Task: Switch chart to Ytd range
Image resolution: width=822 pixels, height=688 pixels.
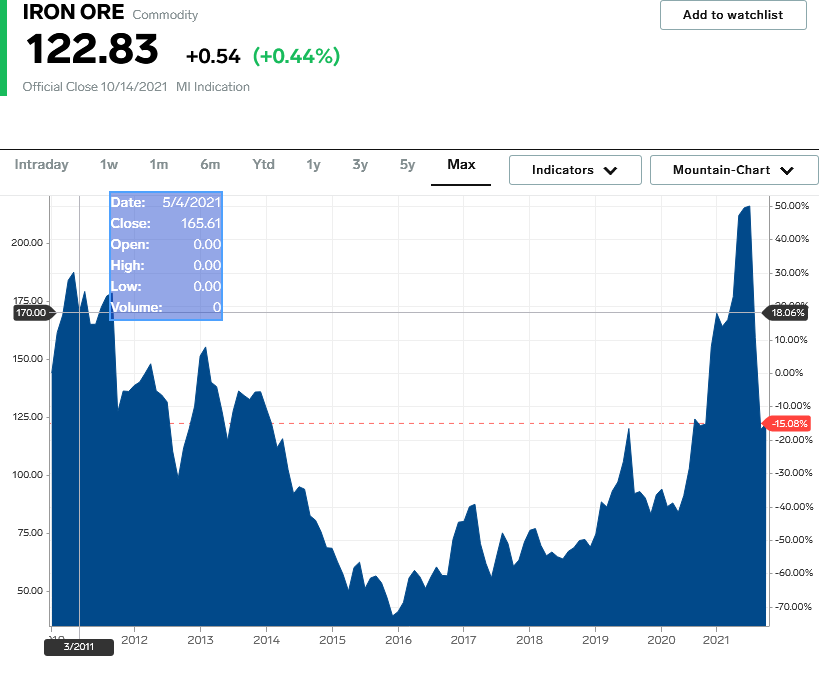Action: (x=263, y=165)
